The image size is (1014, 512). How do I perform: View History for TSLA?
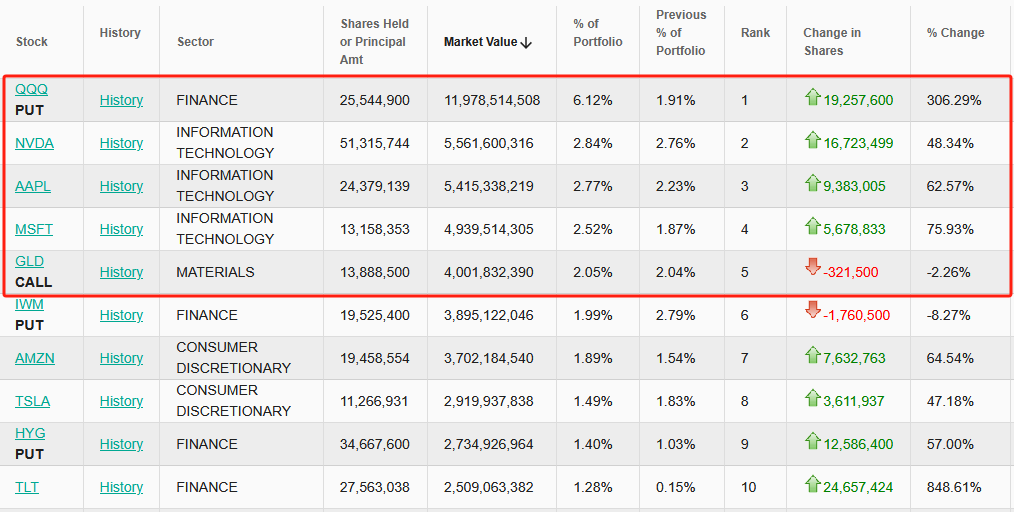pos(122,401)
